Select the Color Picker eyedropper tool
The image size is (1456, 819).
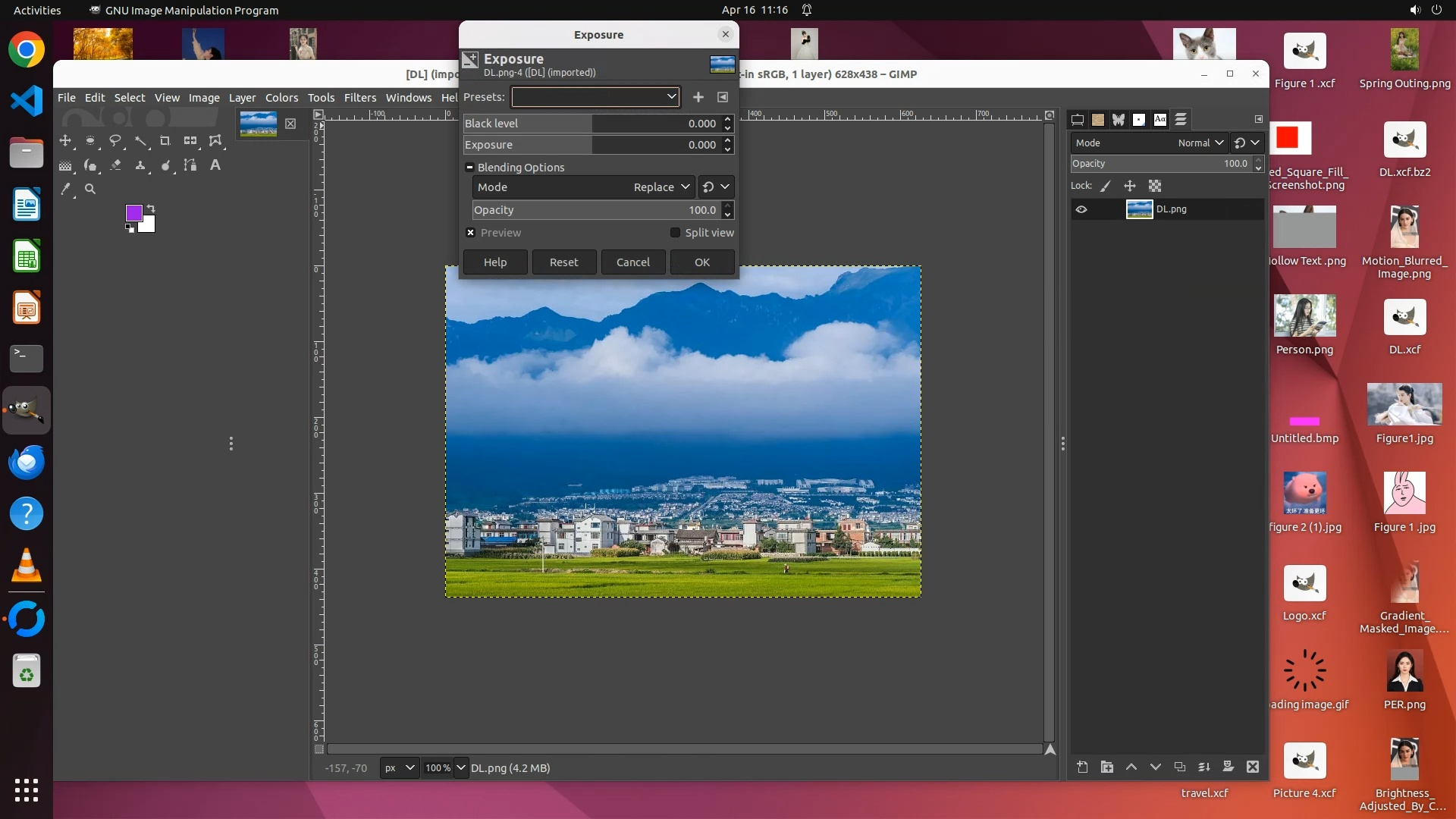[66, 190]
